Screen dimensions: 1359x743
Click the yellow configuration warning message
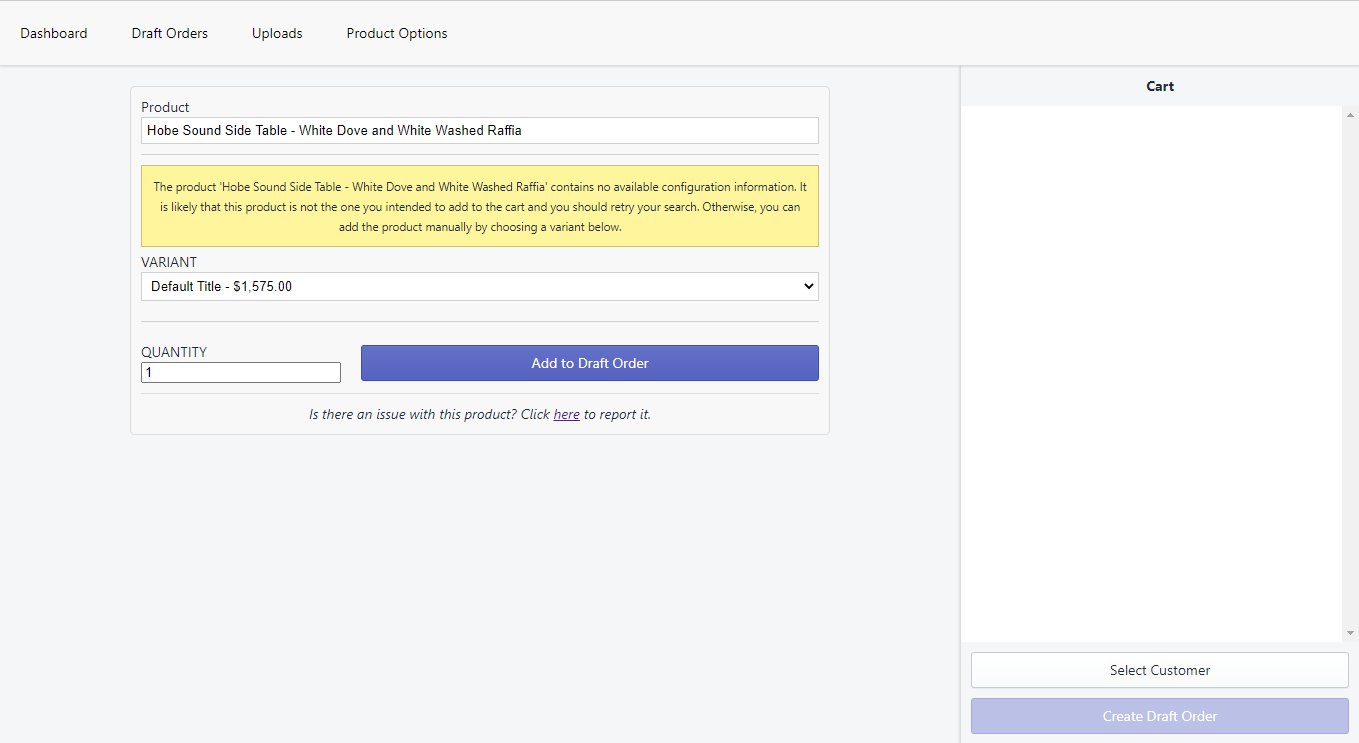479,206
